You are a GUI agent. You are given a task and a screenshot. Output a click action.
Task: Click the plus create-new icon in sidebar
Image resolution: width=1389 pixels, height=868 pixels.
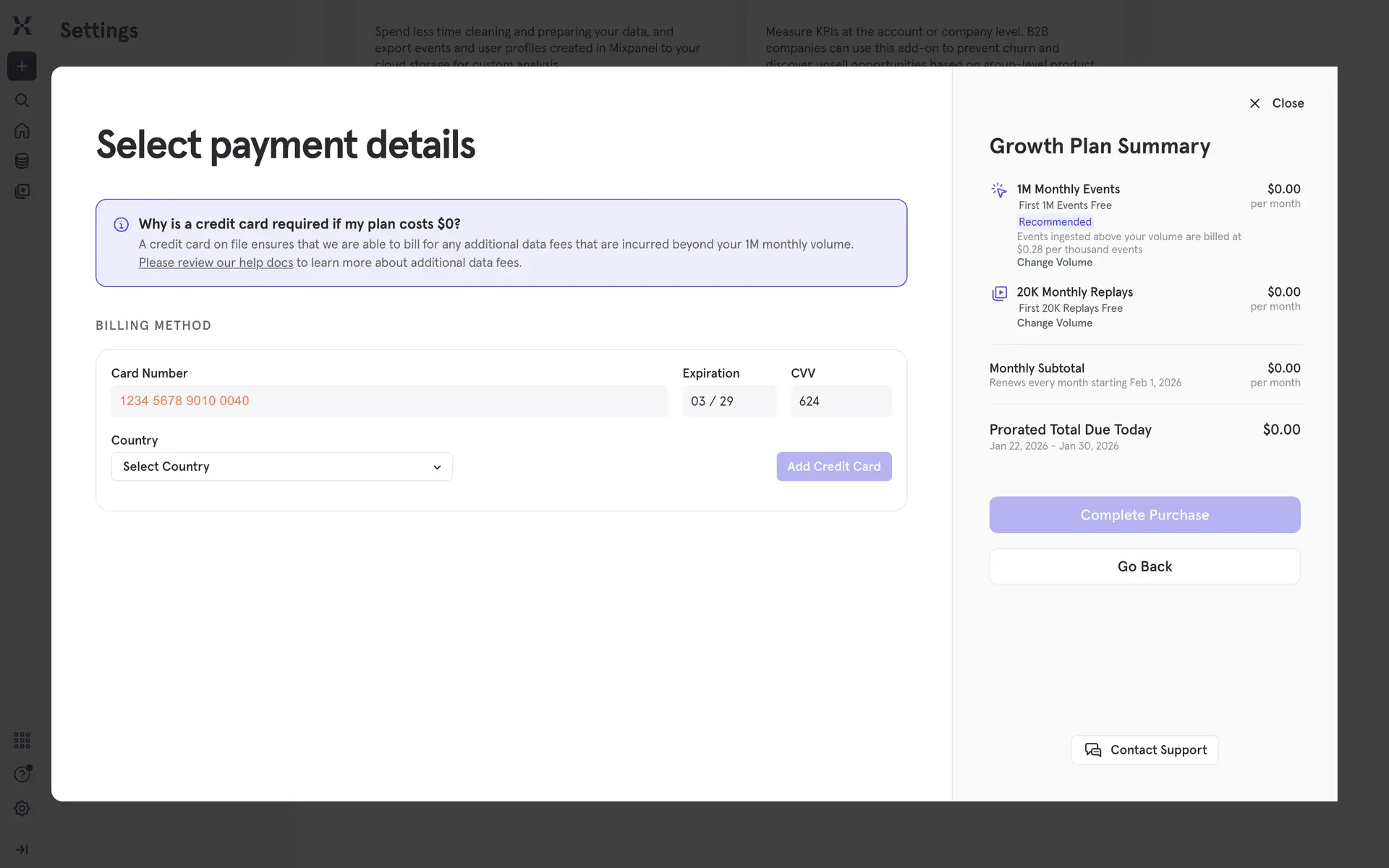pyautogui.click(x=22, y=67)
